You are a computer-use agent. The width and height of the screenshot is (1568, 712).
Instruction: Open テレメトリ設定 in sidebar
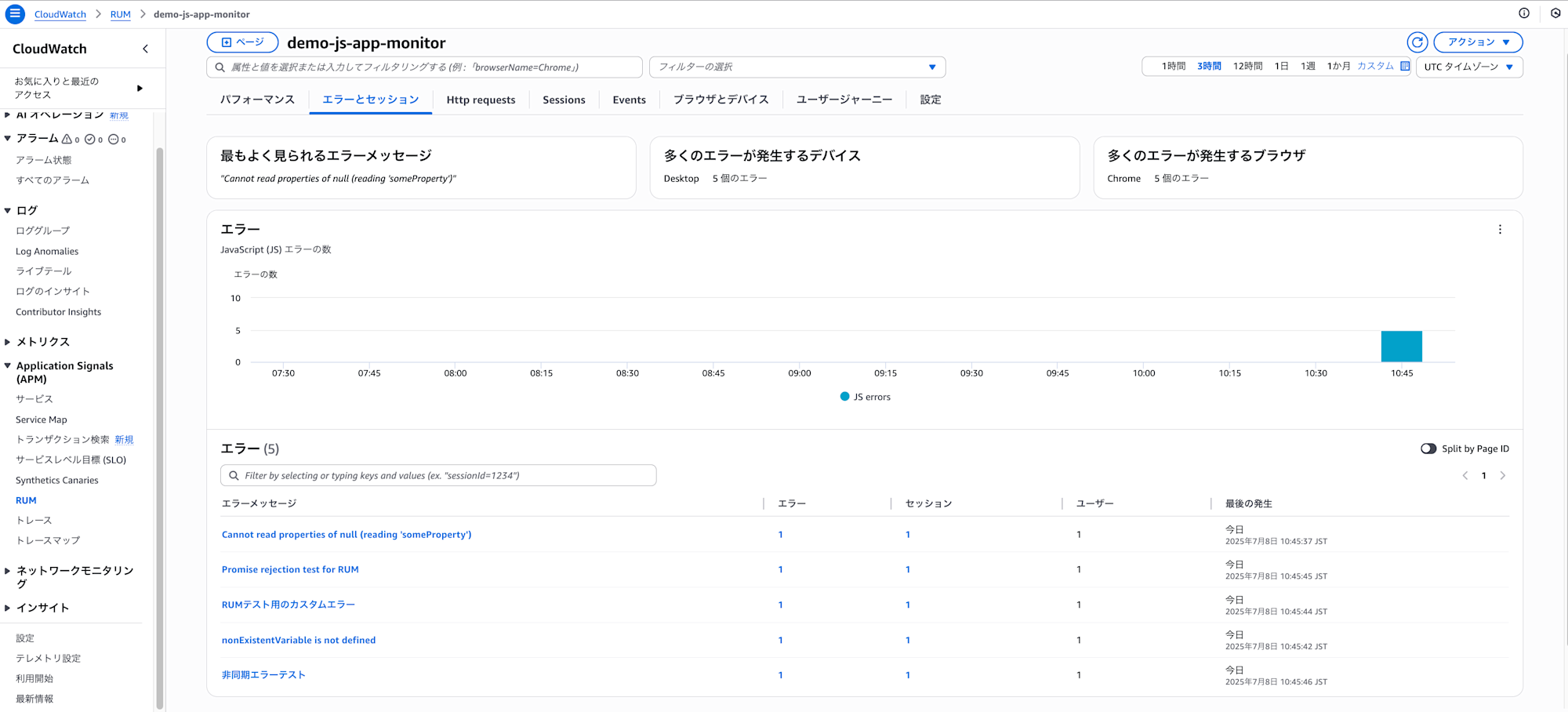click(49, 659)
